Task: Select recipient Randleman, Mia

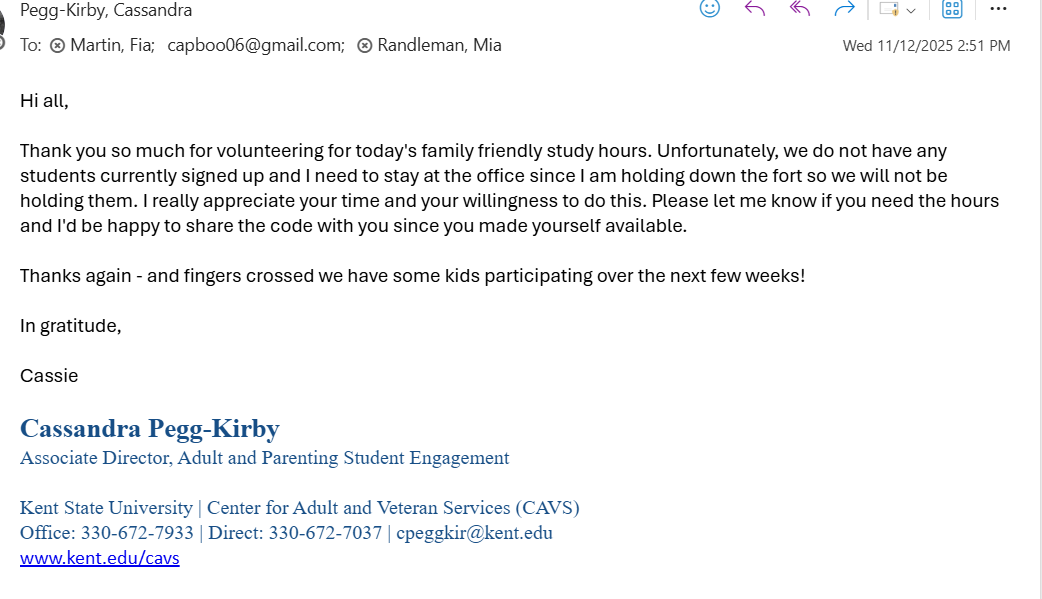Action: (439, 45)
